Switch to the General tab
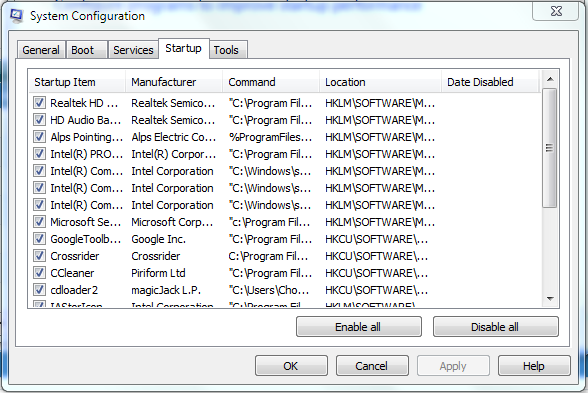This screenshot has width=588, height=393. coord(41,50)
